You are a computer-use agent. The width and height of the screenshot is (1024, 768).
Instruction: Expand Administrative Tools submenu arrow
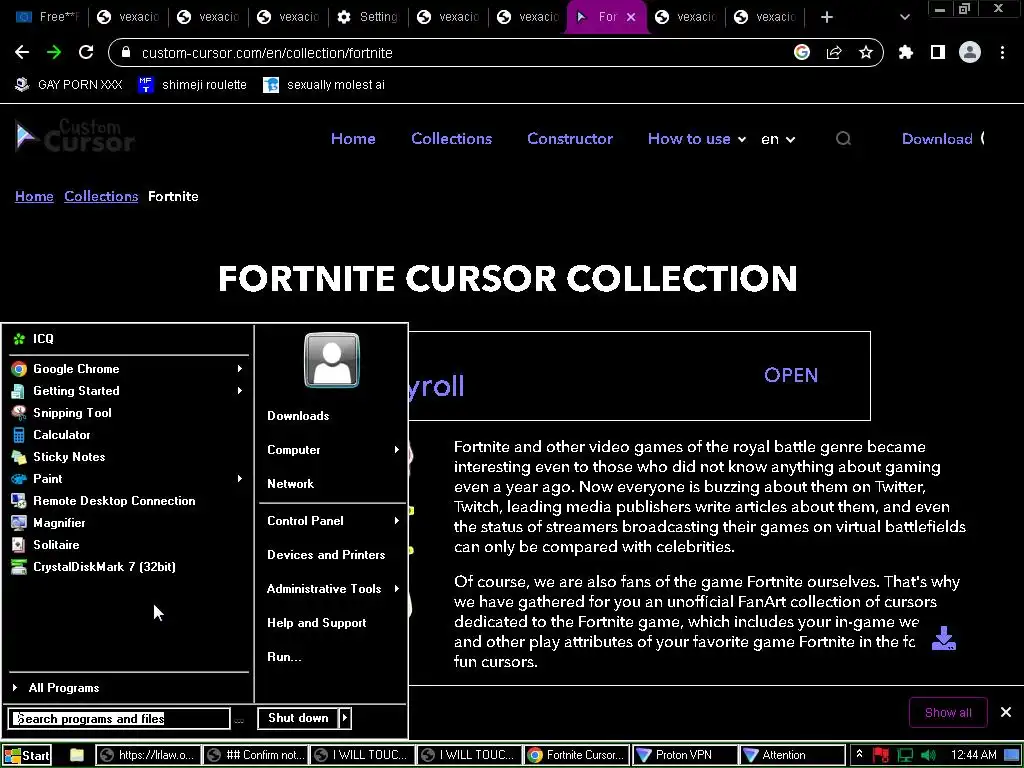click(396, 589)
